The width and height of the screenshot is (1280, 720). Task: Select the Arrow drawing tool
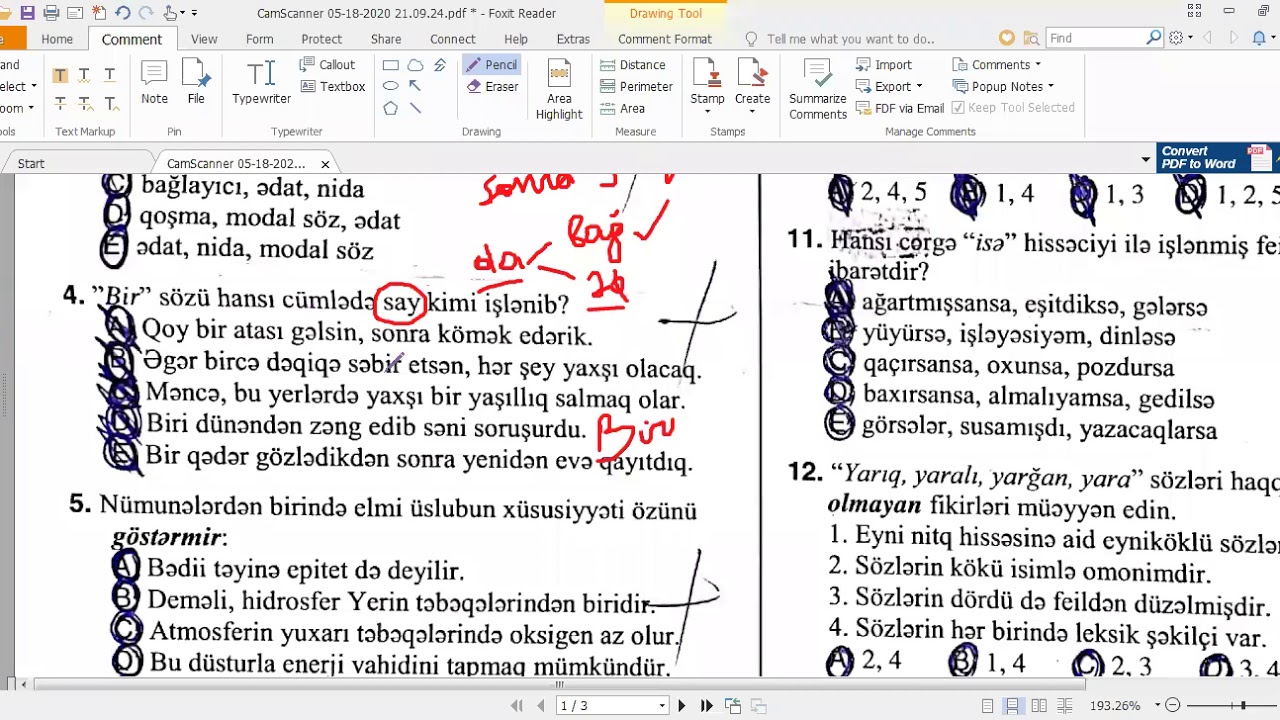[x=415, y=87]
